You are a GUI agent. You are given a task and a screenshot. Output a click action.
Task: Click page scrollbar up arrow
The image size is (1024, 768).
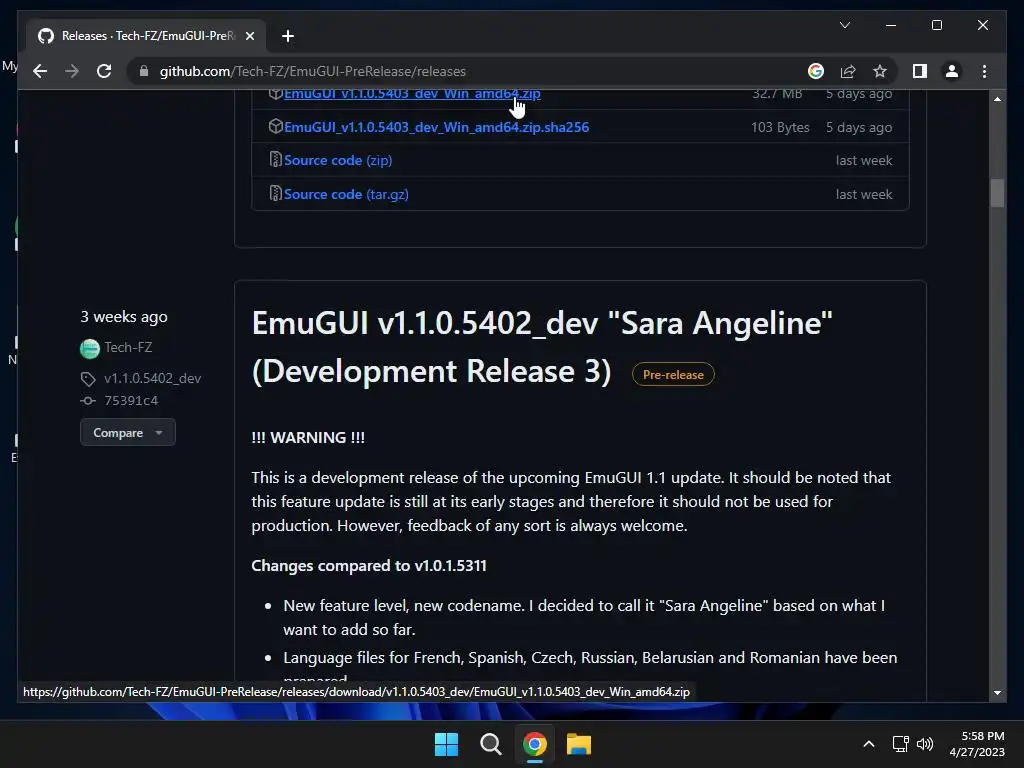tap(997, 99)
